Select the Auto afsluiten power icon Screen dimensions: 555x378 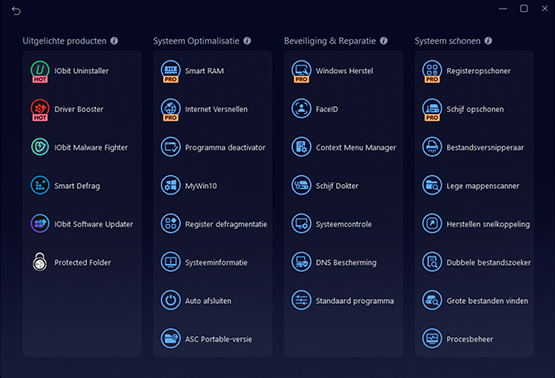pyautogui.click(x=171, y=300)
